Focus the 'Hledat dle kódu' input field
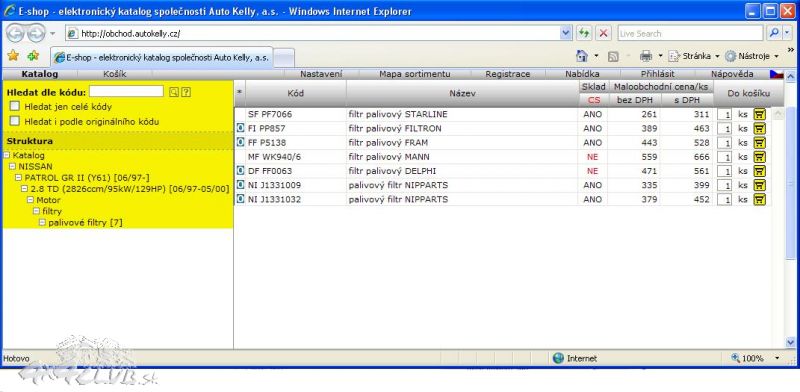 pyautogui.click(x=126, y=91)
